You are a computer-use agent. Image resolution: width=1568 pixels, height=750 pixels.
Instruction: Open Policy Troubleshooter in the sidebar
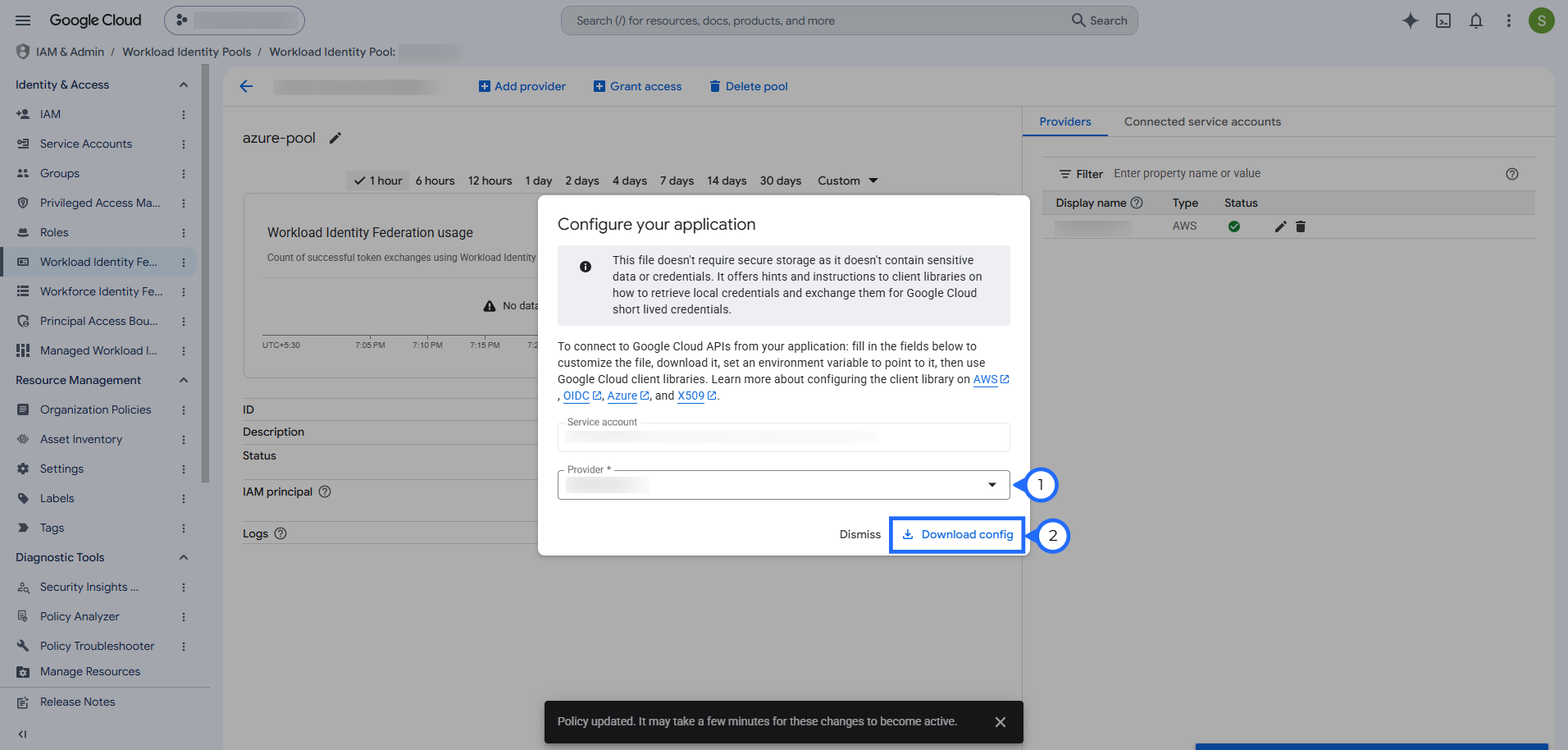[x=97, y=646]
